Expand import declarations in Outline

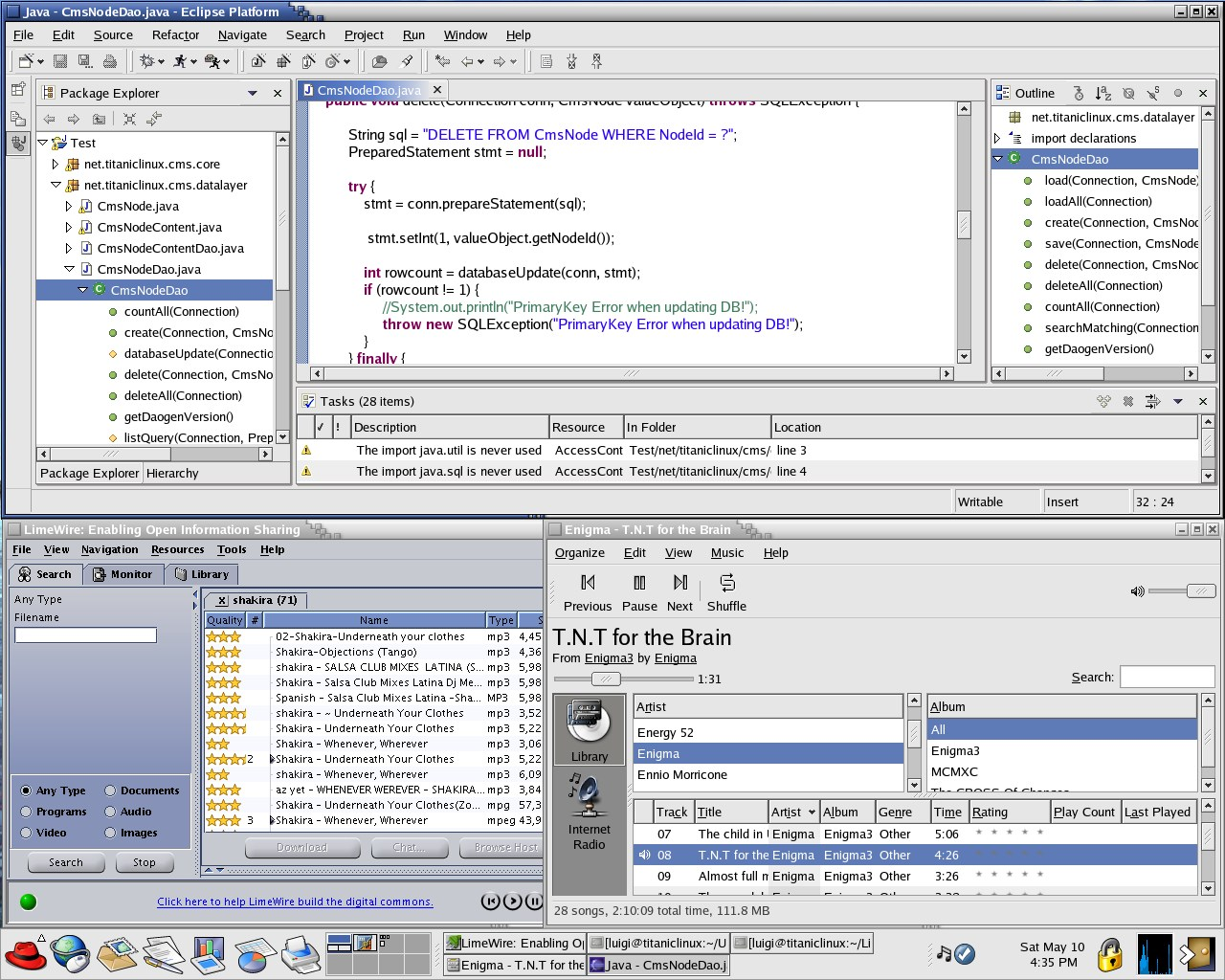998,139
